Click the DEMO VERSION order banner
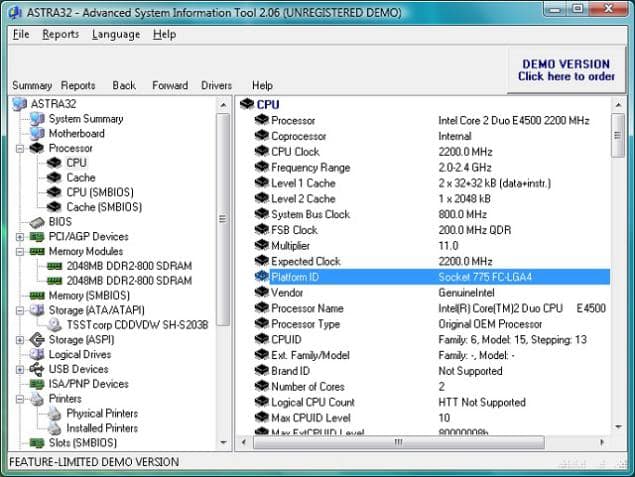 pyautogui.click(x=566, y=70)
